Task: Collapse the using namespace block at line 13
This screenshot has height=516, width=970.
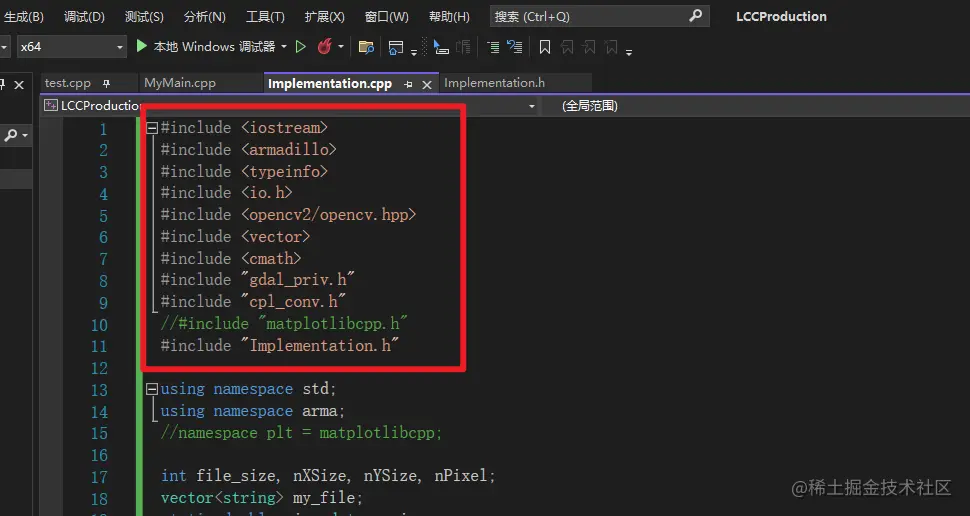Action: [x=152, y=389]
